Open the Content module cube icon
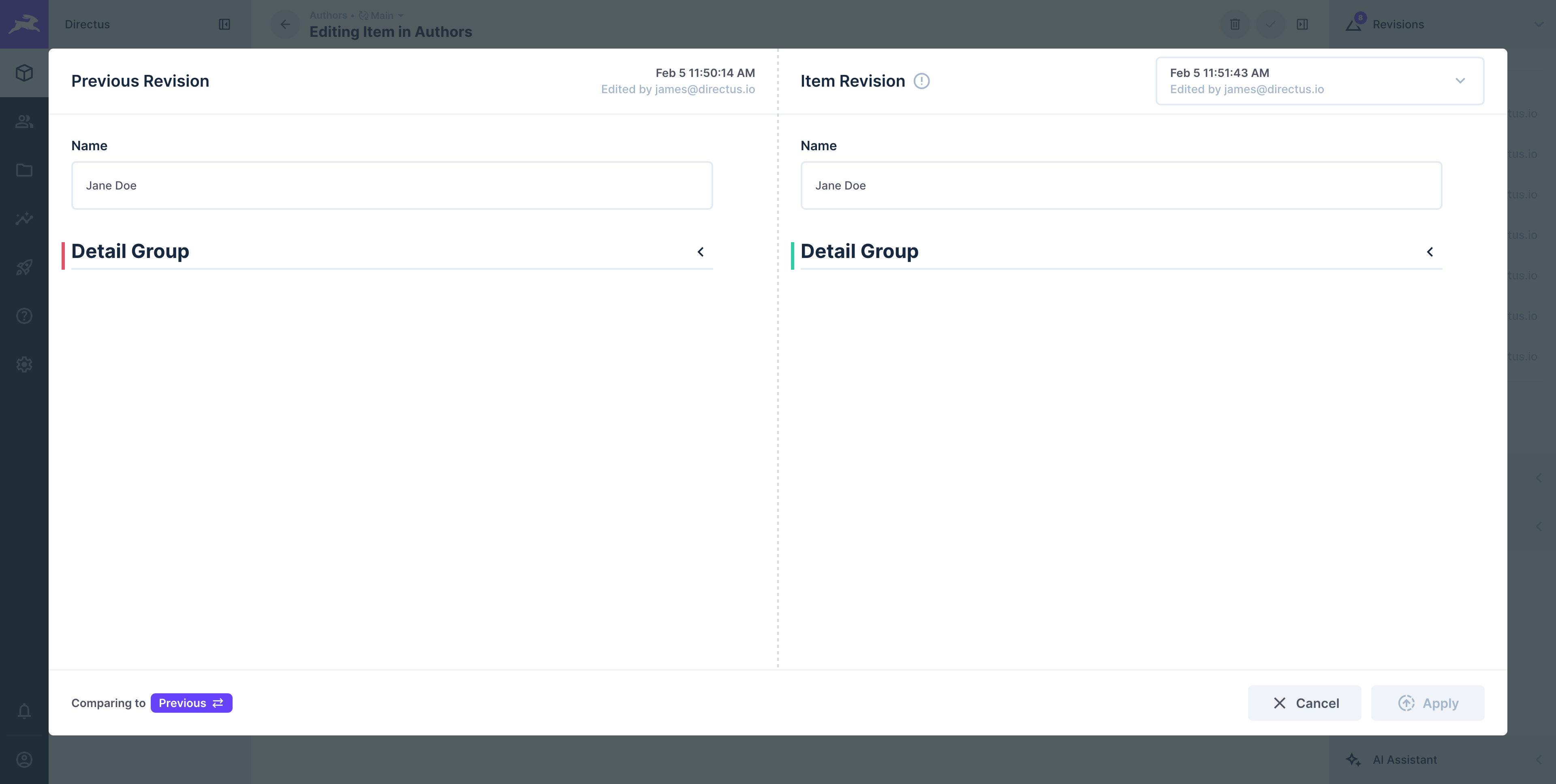 24,73
